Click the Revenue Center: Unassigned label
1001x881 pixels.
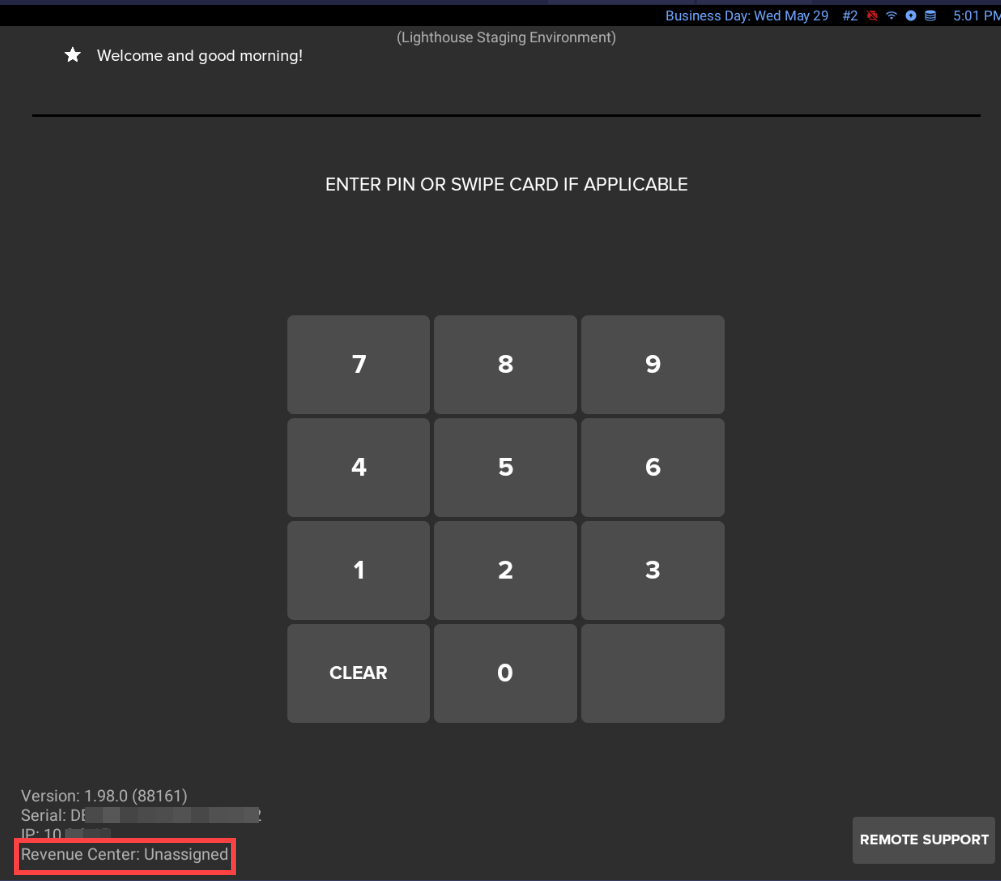tap(125, 855)
